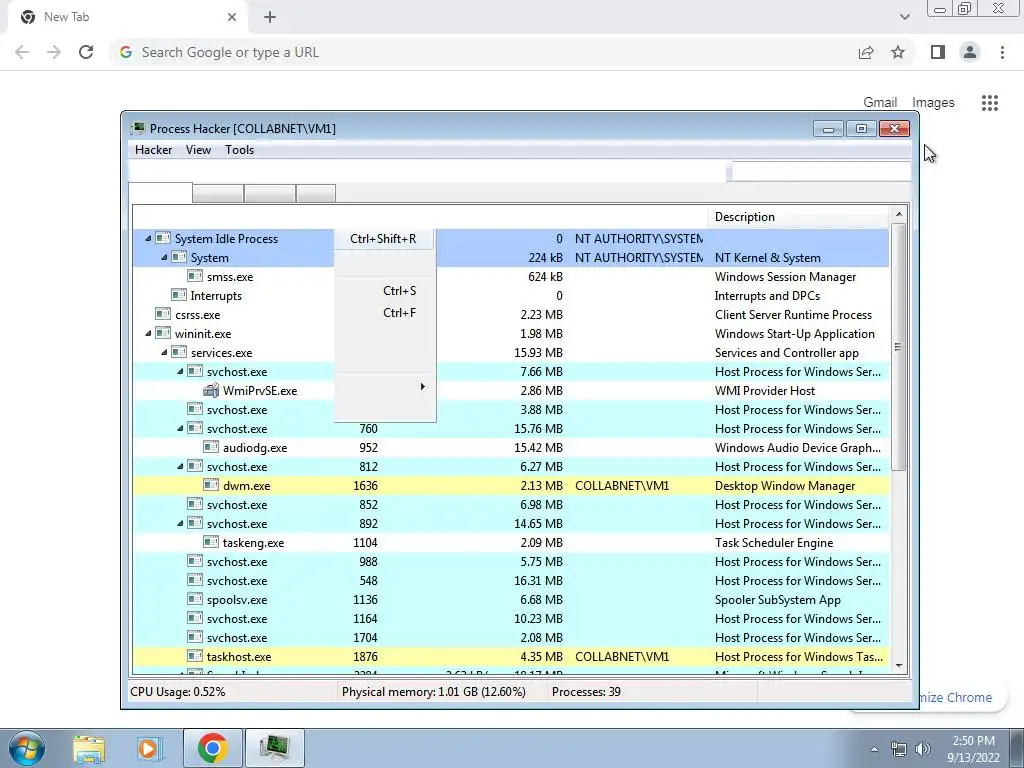Close the New Tab tab

coord(232,17)
